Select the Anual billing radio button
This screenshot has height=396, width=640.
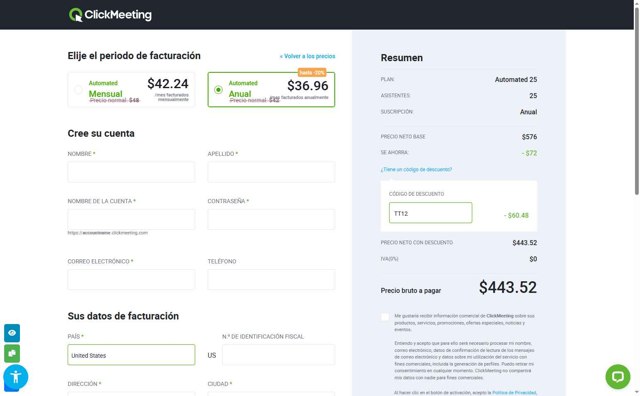click(x=218, y=90)
